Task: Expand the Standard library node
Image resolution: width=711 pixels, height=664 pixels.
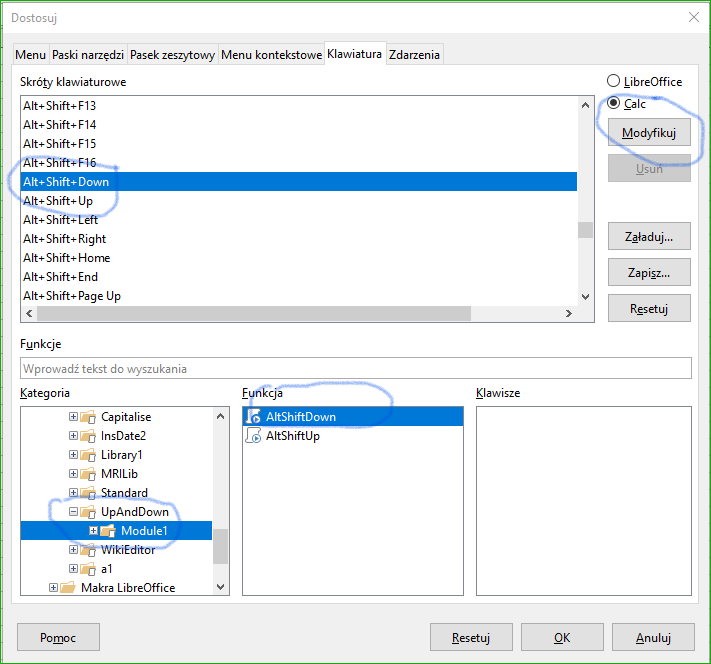Action: coord(73,493)
